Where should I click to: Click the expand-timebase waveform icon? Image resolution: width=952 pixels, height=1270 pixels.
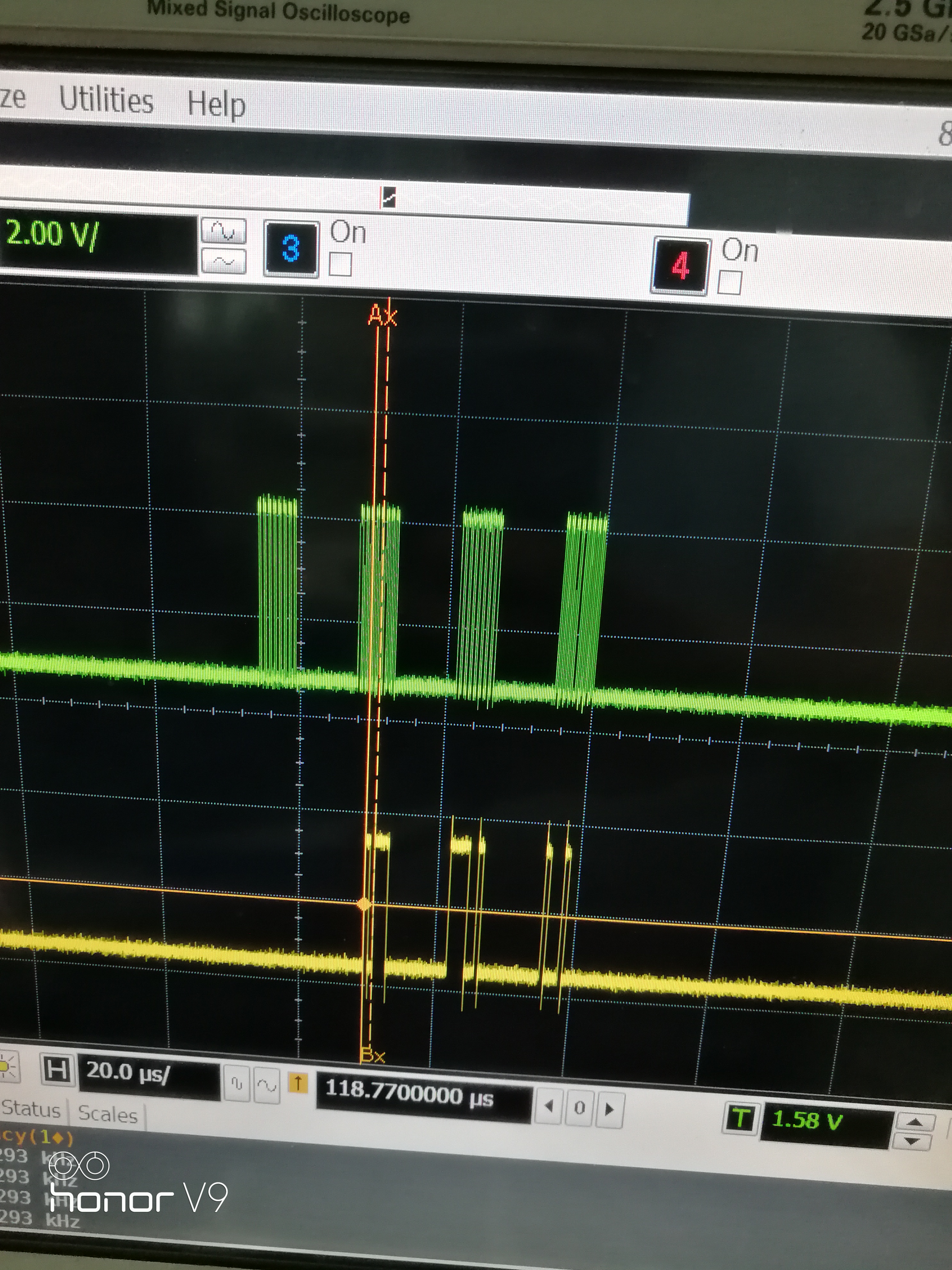click(267, 1085)
